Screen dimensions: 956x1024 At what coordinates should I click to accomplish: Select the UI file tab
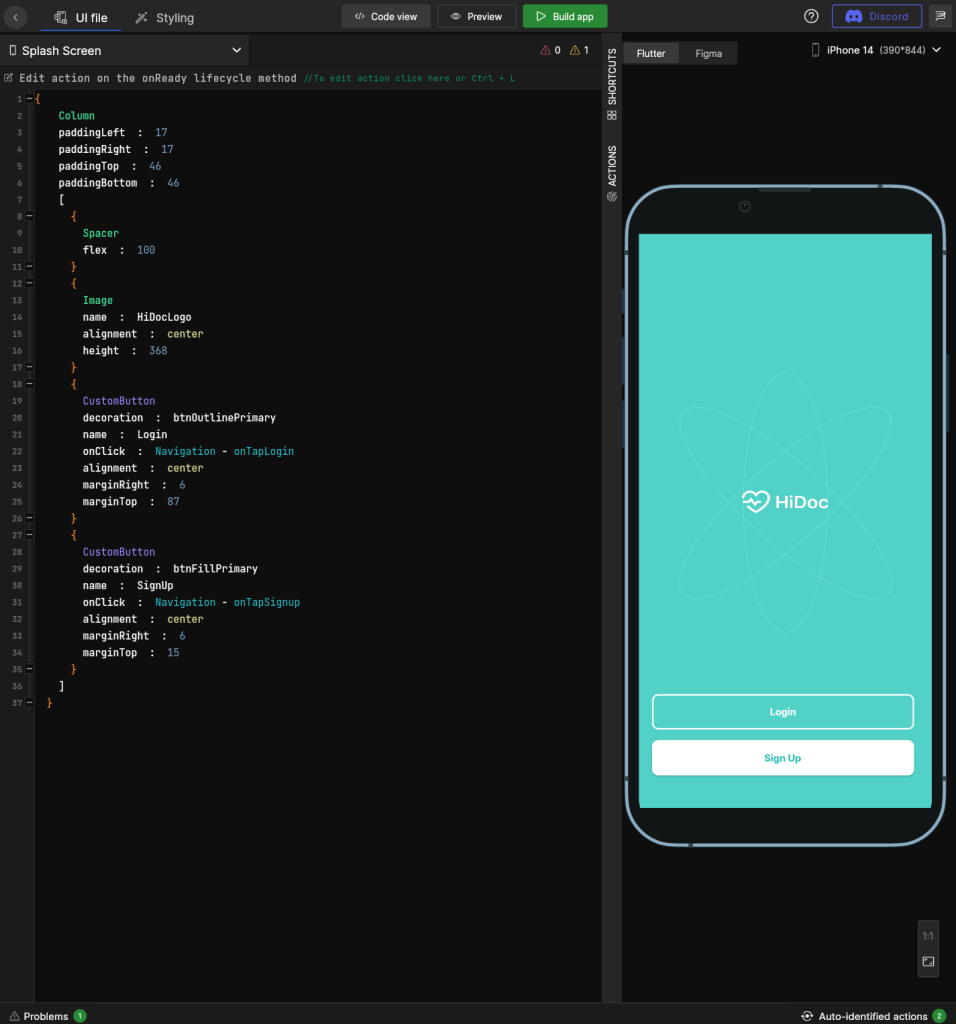pos(81,17)
